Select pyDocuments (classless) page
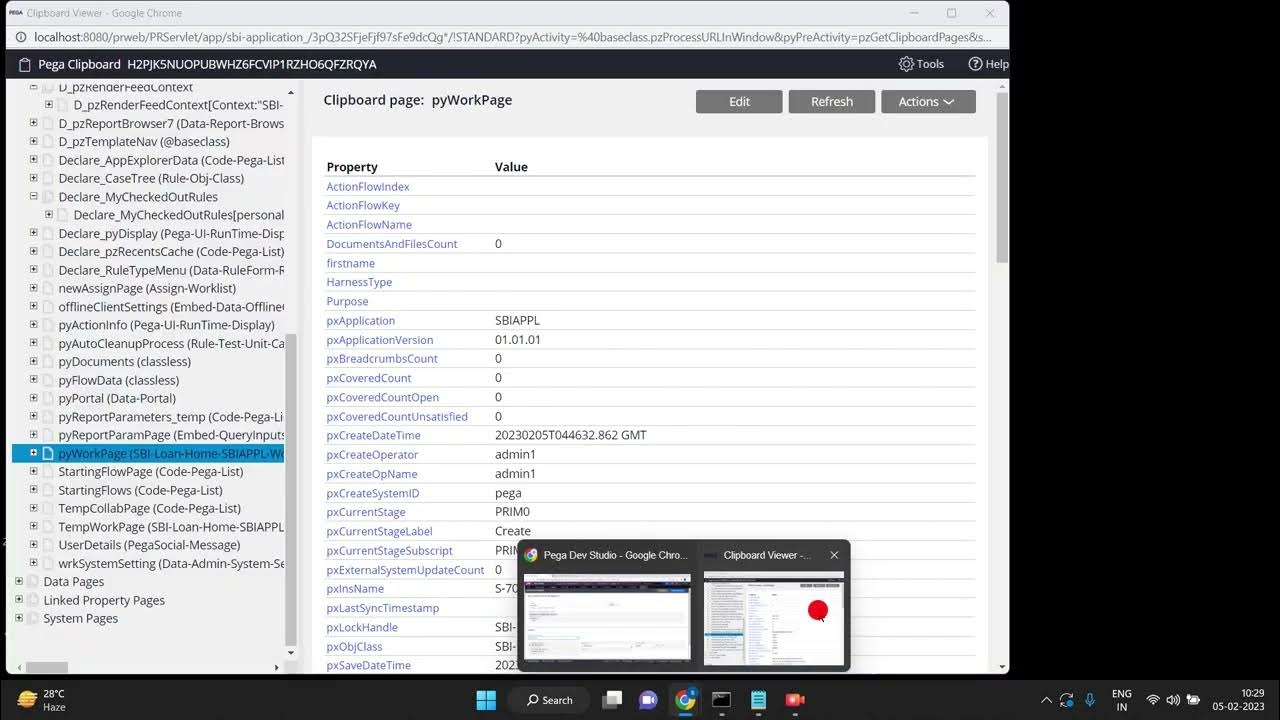Viewport: 1280px width, 720px height. [x=124, y=361]
